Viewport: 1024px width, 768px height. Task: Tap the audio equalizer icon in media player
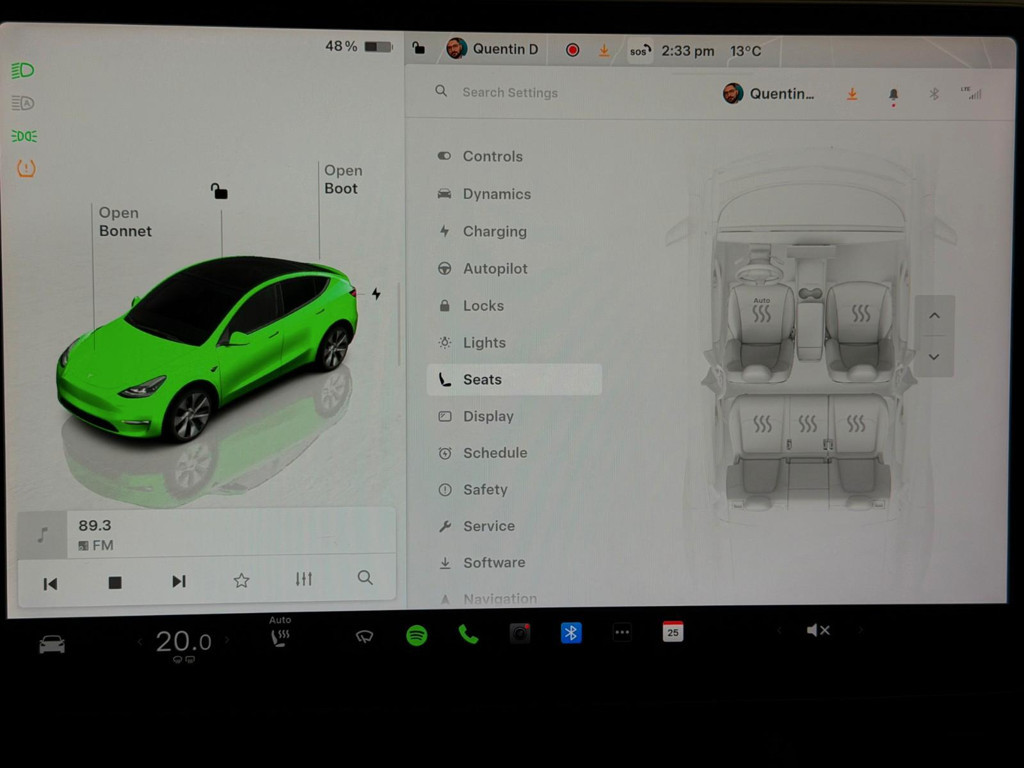click(x=303, y=578)
